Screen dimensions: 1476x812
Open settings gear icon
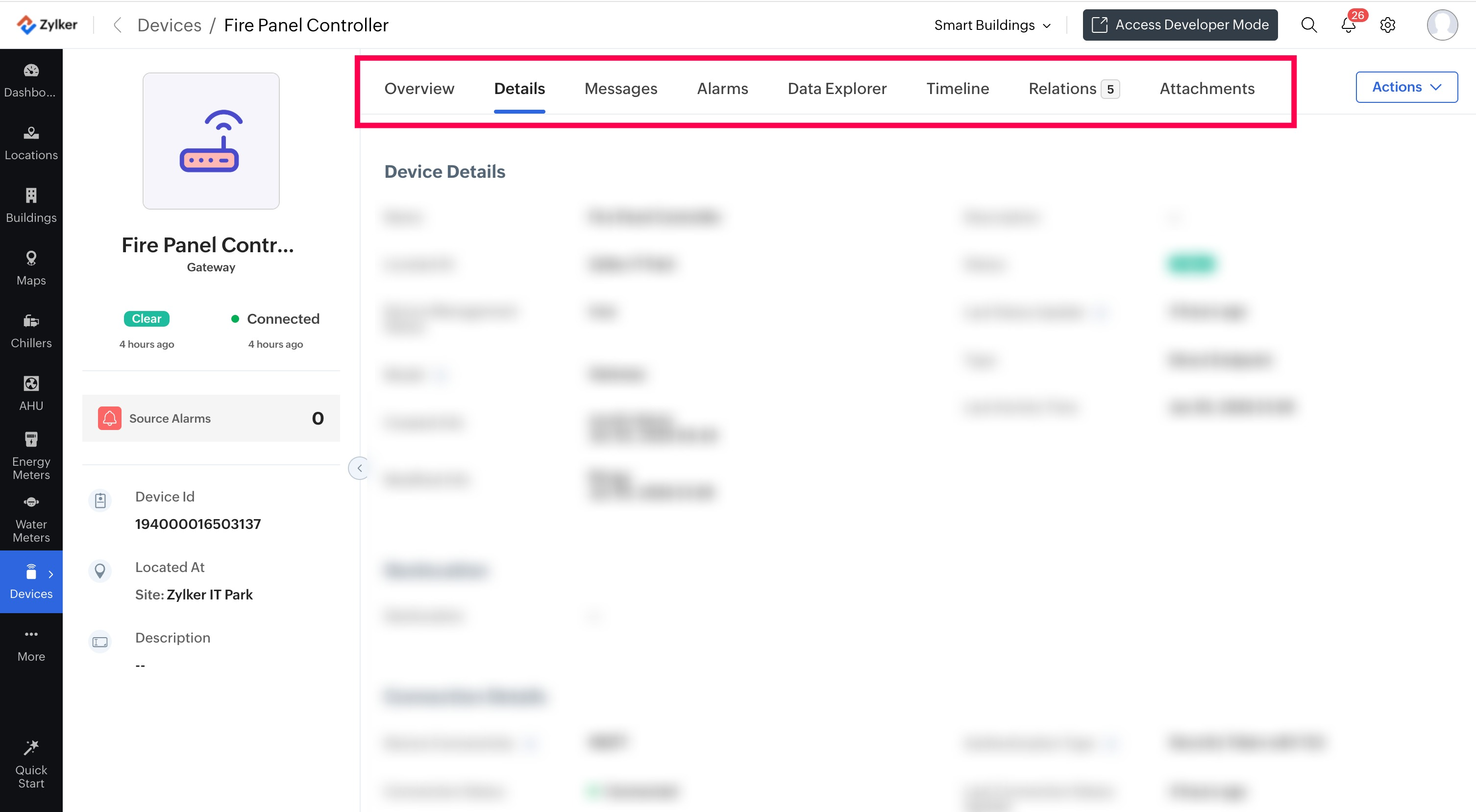[1387, 25]
